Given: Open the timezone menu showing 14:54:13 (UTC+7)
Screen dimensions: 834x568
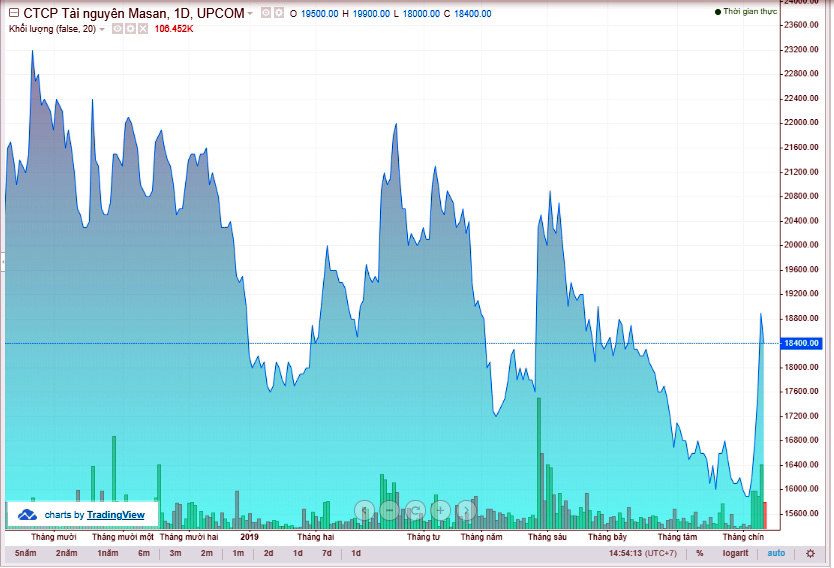Looking at the screenshot, I should tap(643, 553).
